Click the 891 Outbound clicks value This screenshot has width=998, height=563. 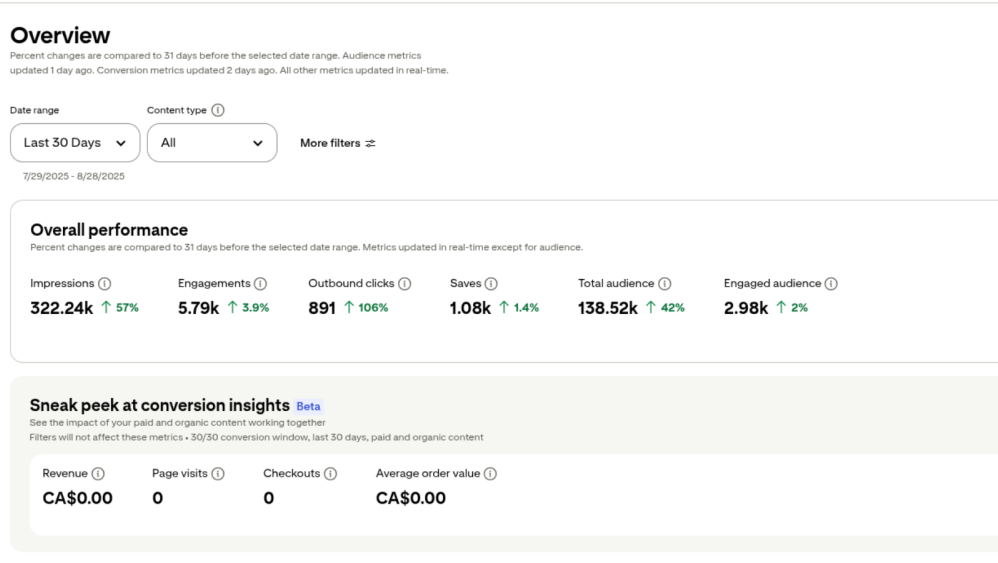pos(324,308)
